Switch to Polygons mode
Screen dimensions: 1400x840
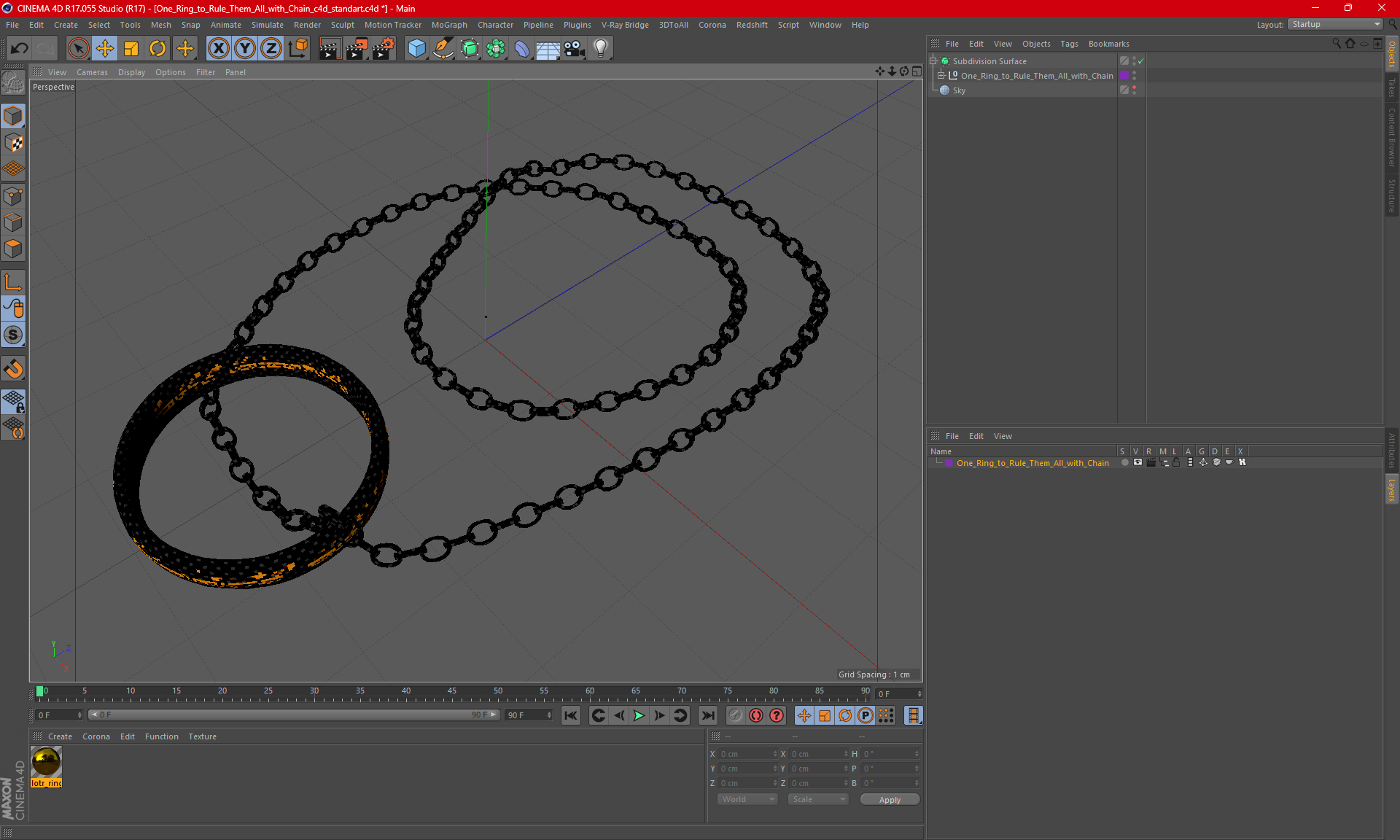[13, 249]
